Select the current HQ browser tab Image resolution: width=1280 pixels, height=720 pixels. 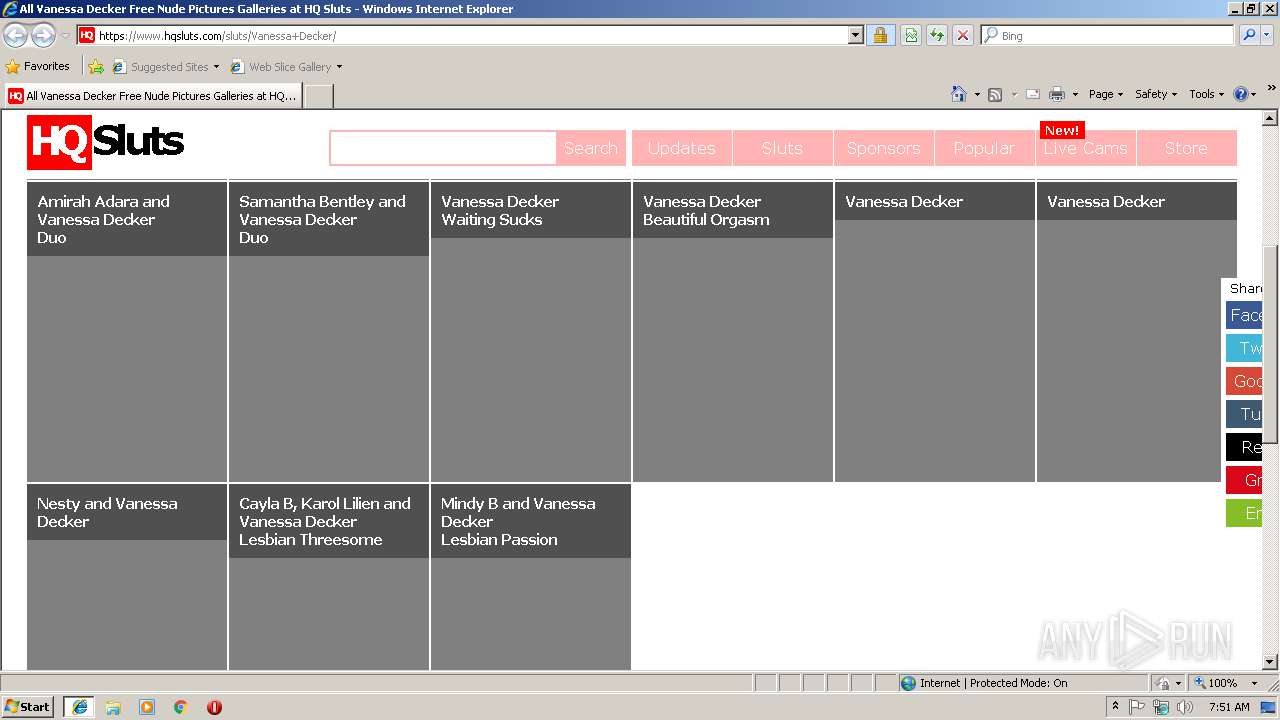coord(152,96)
